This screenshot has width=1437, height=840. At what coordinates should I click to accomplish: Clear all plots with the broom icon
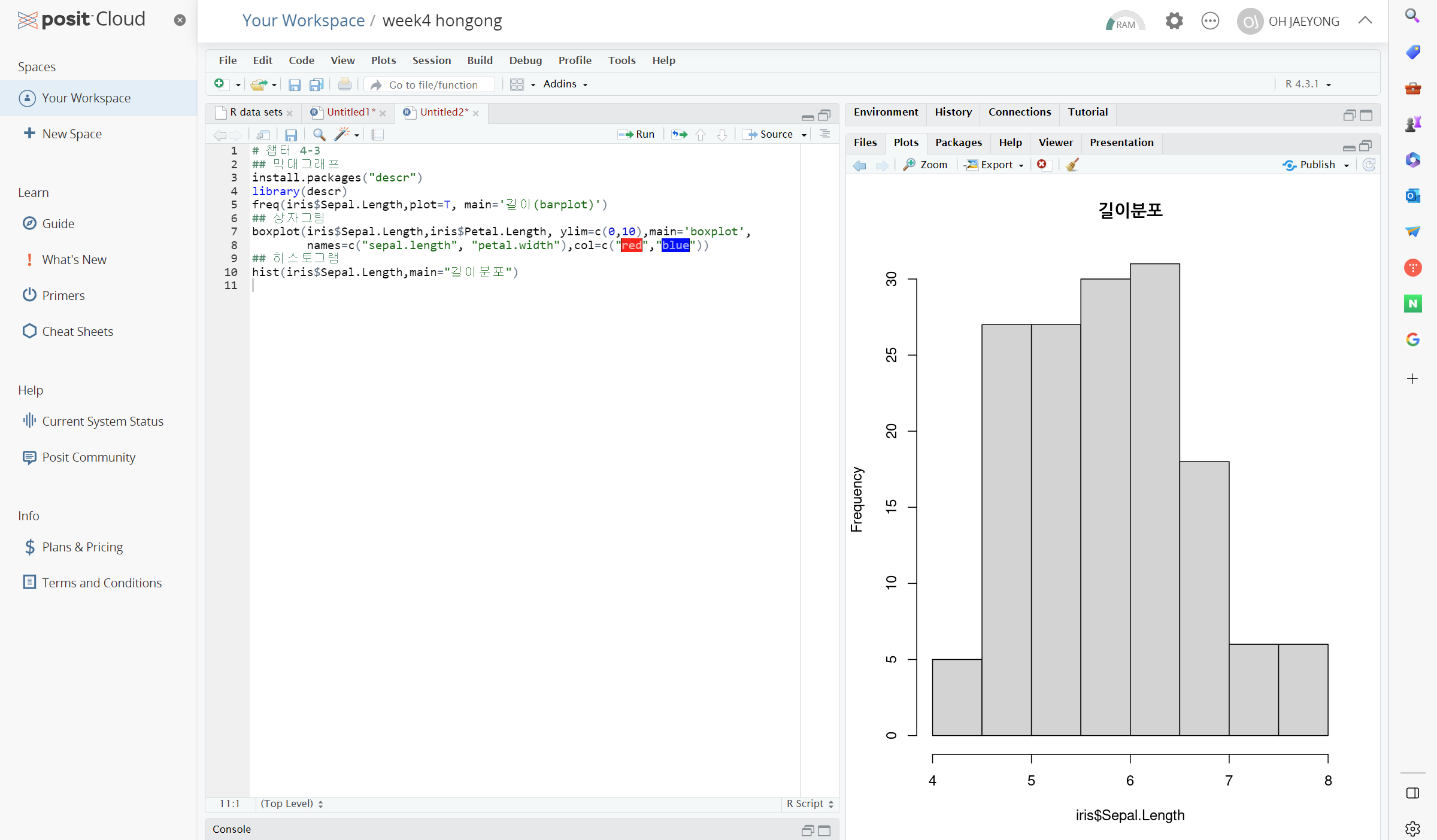coord(1072,165)
